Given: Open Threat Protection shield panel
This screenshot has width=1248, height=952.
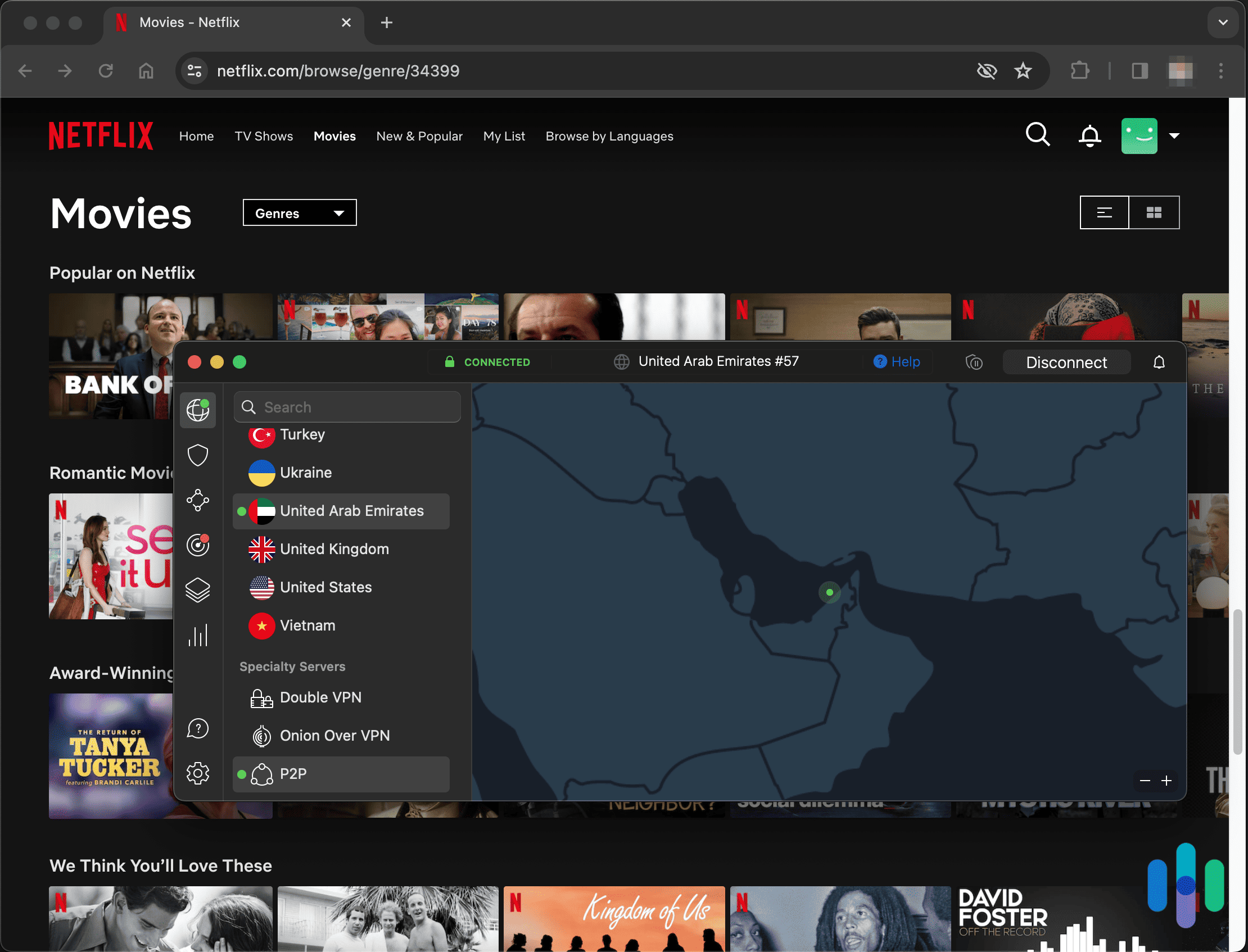Looking at the screenshot, I should [198, 455].
